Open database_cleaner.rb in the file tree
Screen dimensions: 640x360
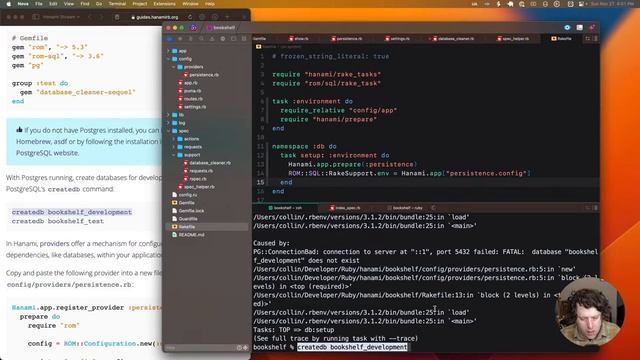pos(207,163)
